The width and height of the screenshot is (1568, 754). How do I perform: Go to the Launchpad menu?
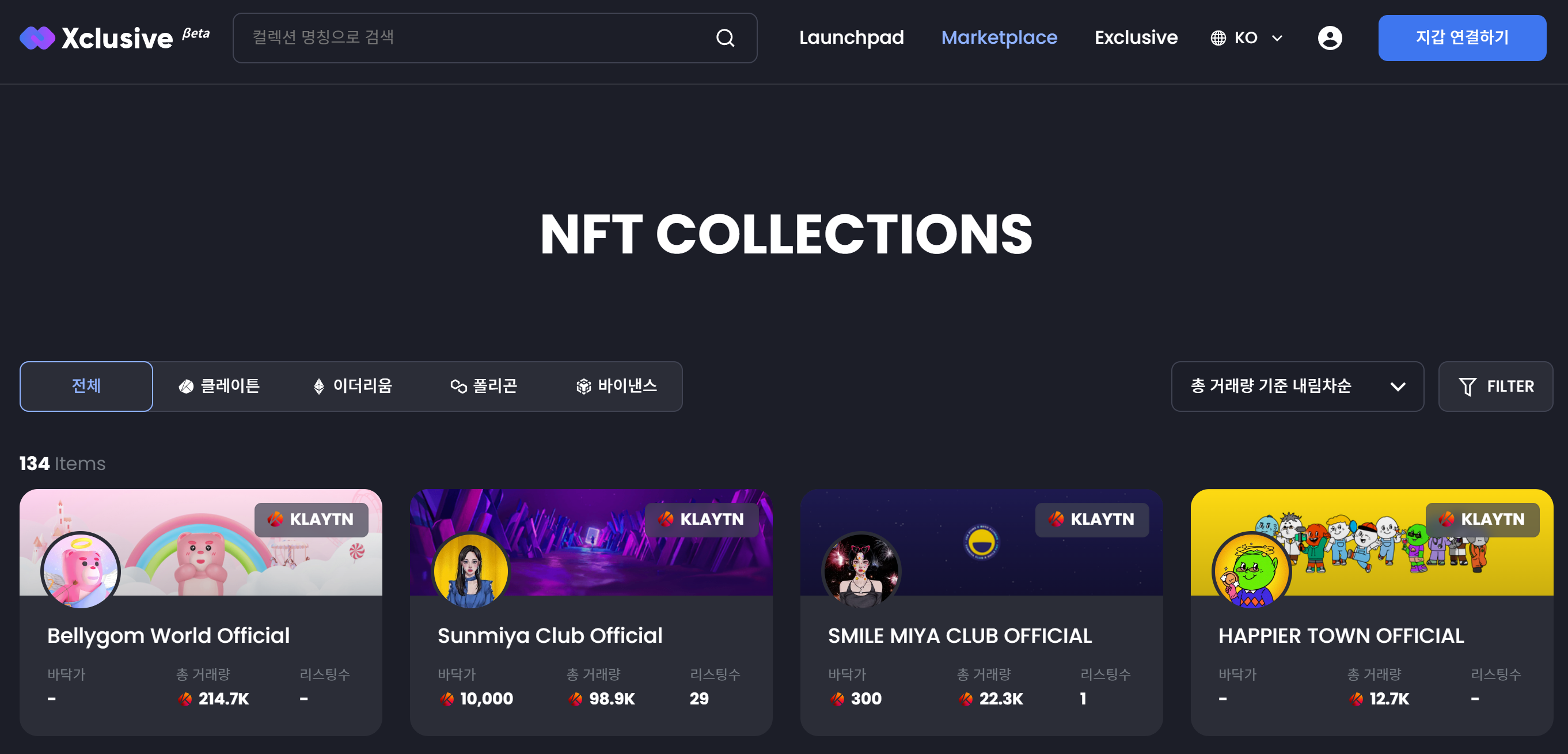coord(851,38)
